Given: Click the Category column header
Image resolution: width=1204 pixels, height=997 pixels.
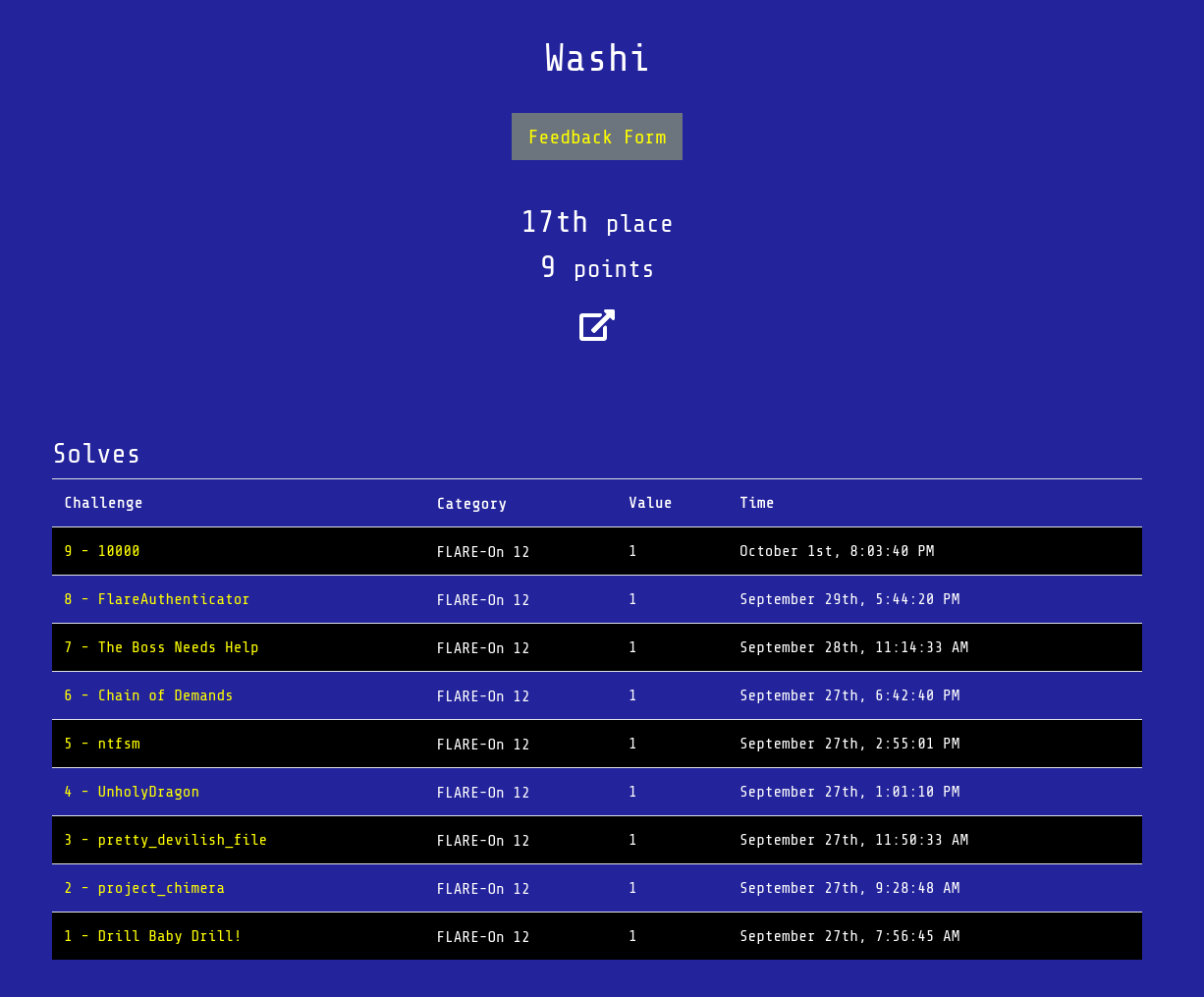Looking at the screenshot, I should coord(471,504).
